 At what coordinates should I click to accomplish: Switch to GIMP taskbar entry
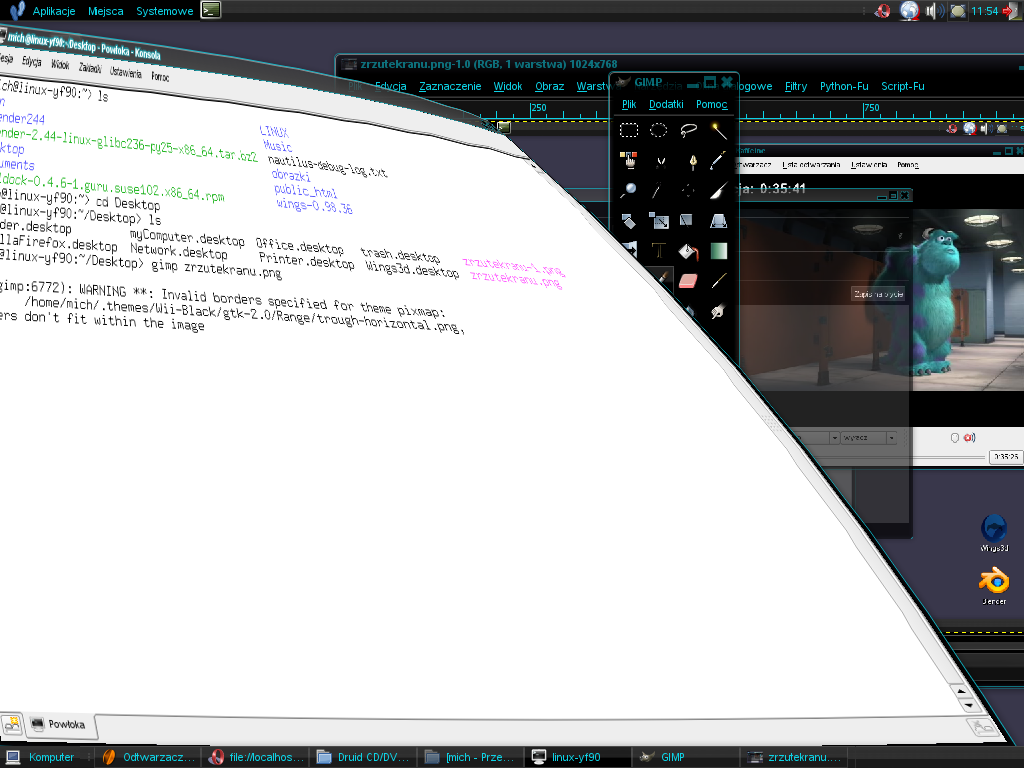click(x=685, y=757)
